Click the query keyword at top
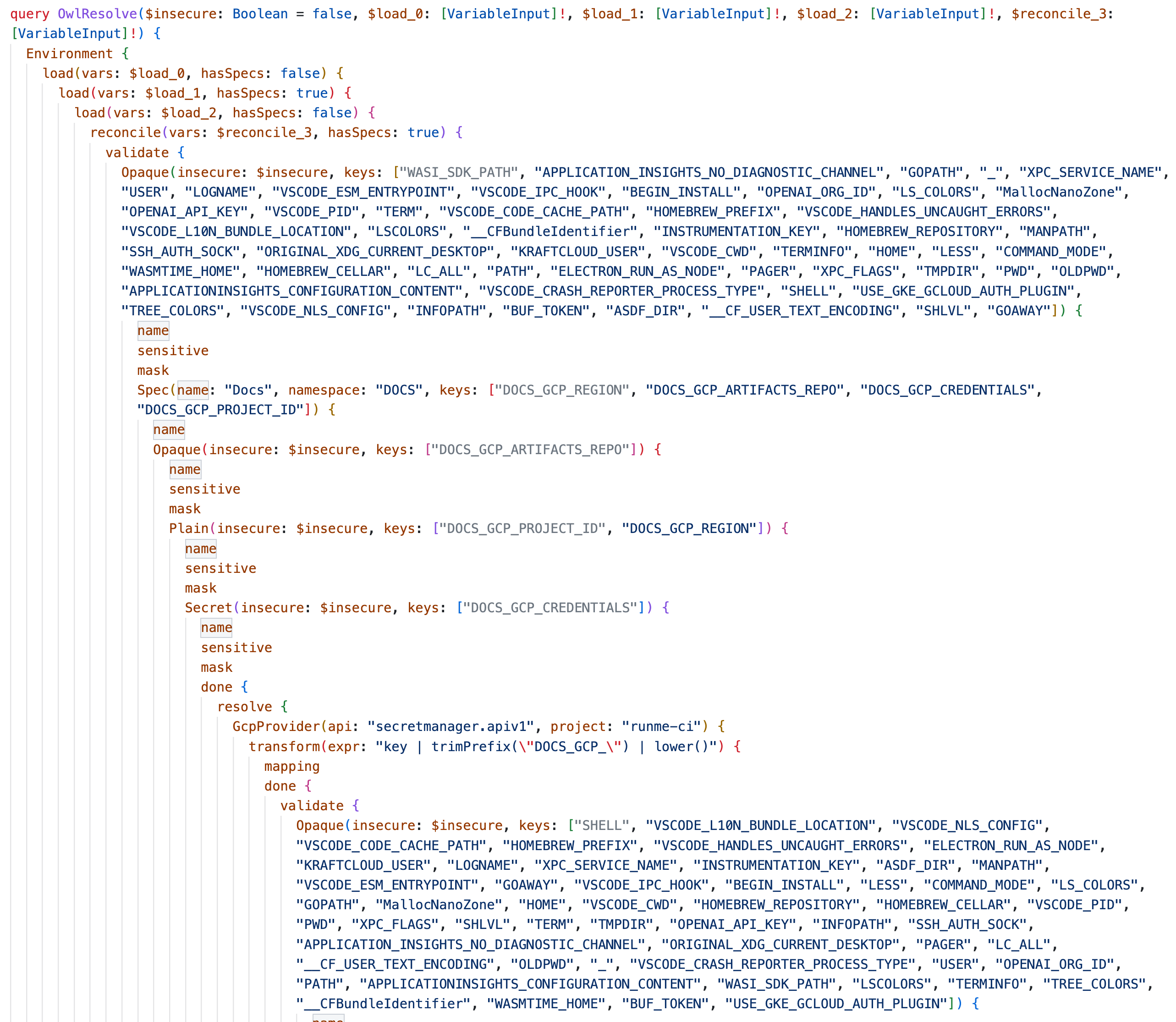This screenshot has width=1176, height=1022. coord(30,14)
